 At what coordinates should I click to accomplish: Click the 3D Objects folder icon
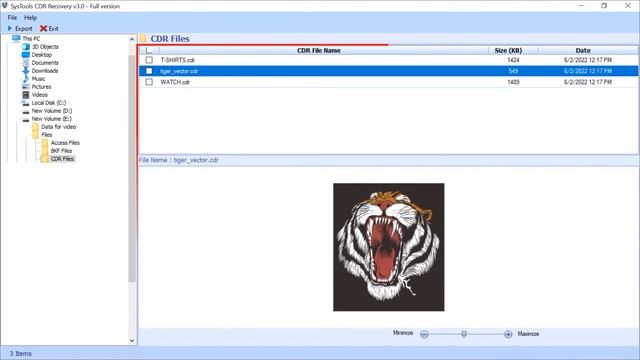[26, 47]
